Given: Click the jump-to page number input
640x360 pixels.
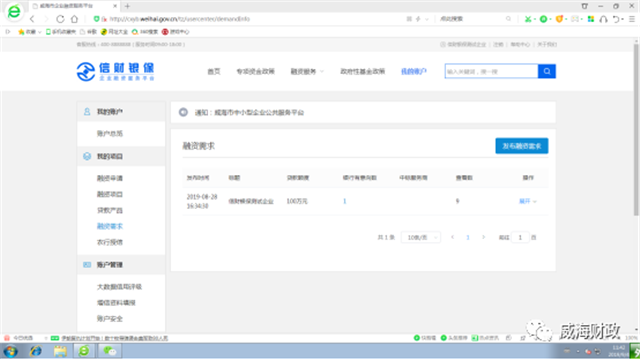Looking at the screenshot, I should pyautogui.click(x=520, y=238).
